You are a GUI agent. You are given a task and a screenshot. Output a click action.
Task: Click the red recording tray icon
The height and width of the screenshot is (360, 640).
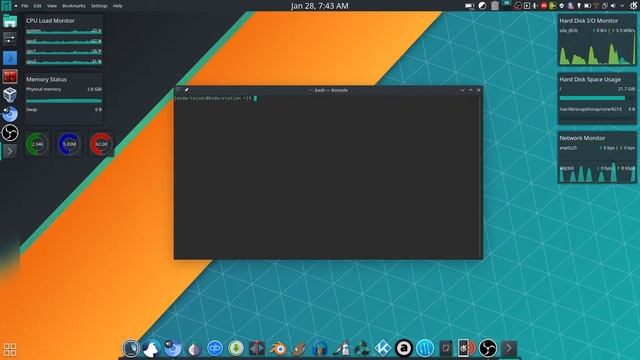(x=544, y=6)
